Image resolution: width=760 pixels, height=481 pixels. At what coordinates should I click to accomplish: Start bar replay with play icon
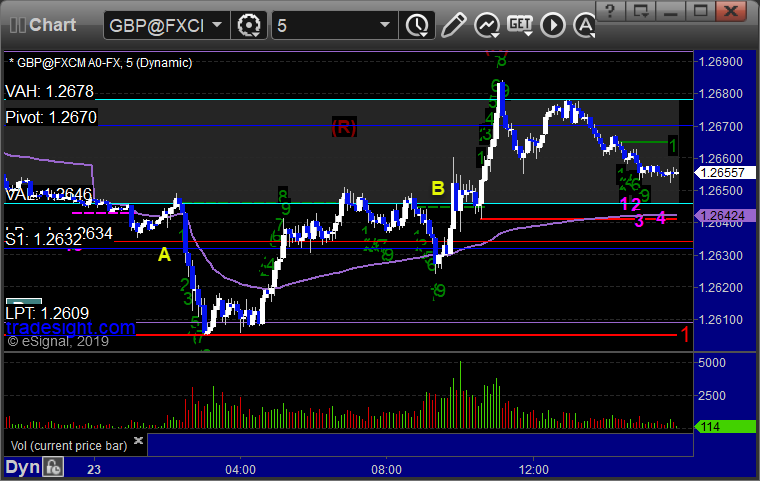[x=553, y=25]
